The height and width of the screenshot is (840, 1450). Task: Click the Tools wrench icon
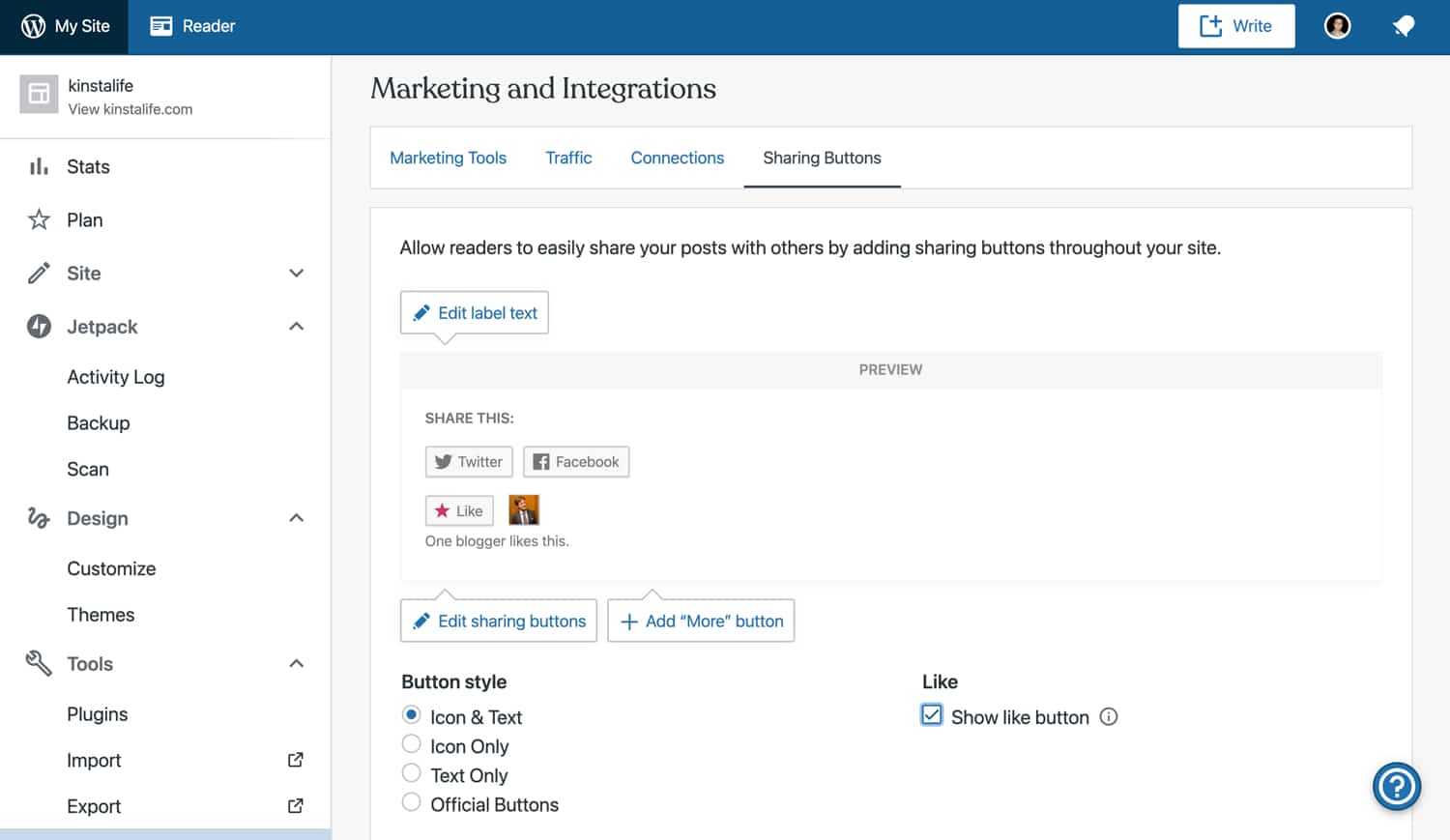(x=38, y=664)
